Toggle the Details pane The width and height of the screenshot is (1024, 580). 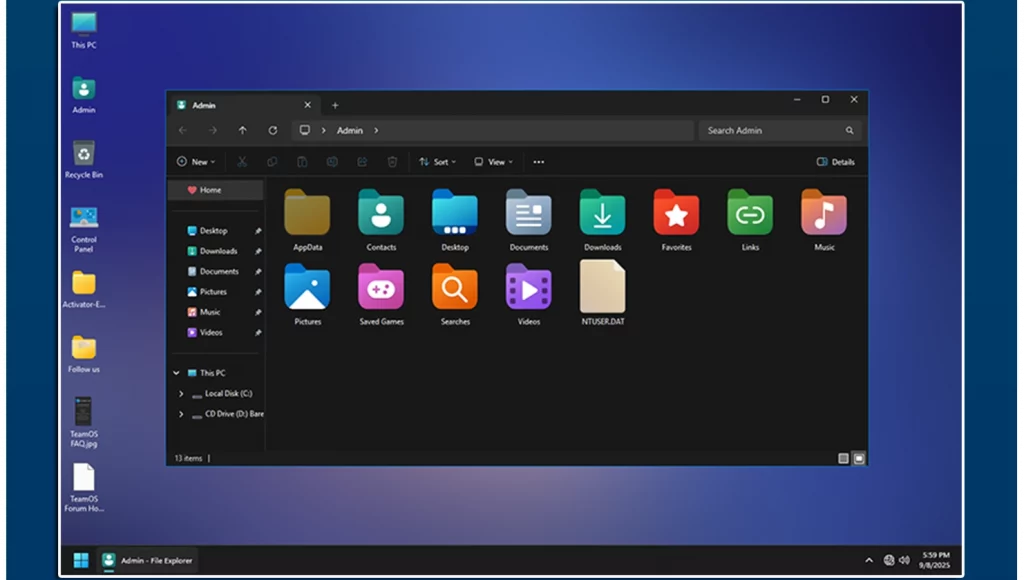(836, 162)
